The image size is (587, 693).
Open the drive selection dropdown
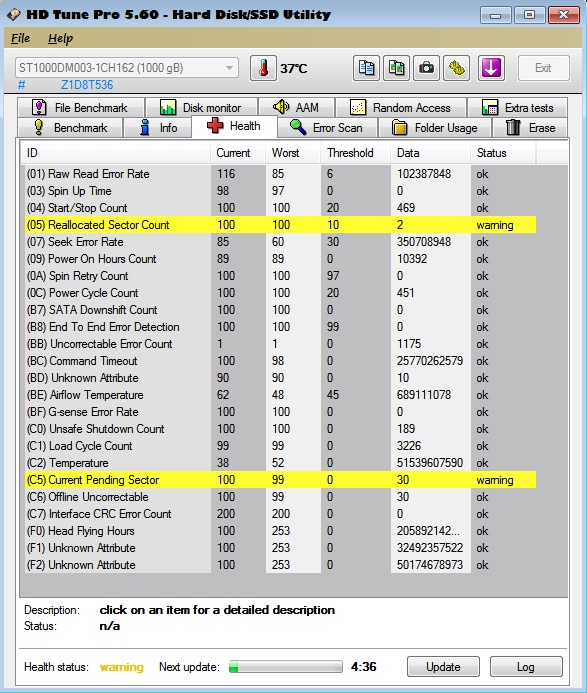coord(127,68)
